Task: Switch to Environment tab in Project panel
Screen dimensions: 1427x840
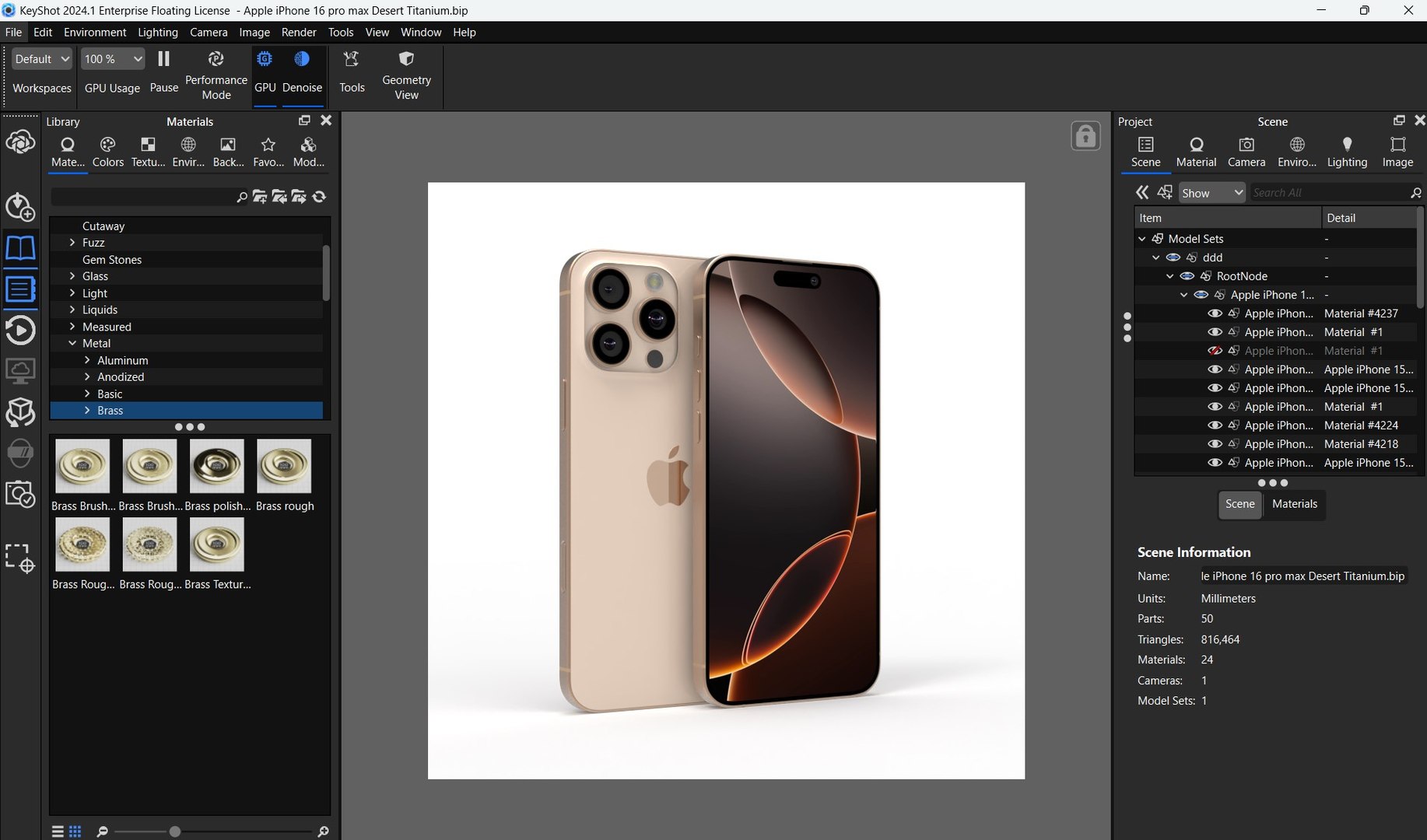Action: point(1297,152)
